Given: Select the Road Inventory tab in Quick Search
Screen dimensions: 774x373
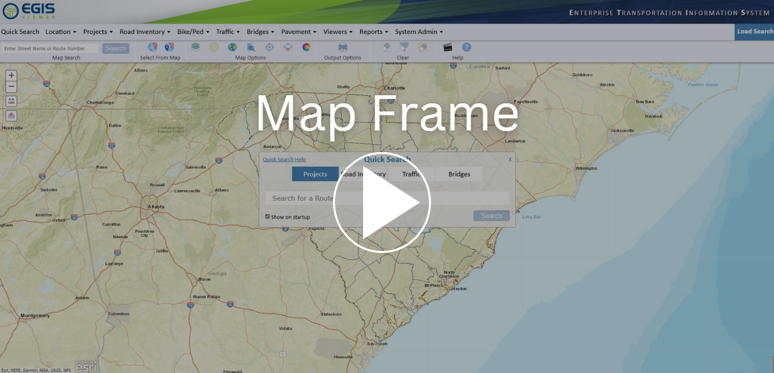Looking at the screenshot, I should [363, 174].
